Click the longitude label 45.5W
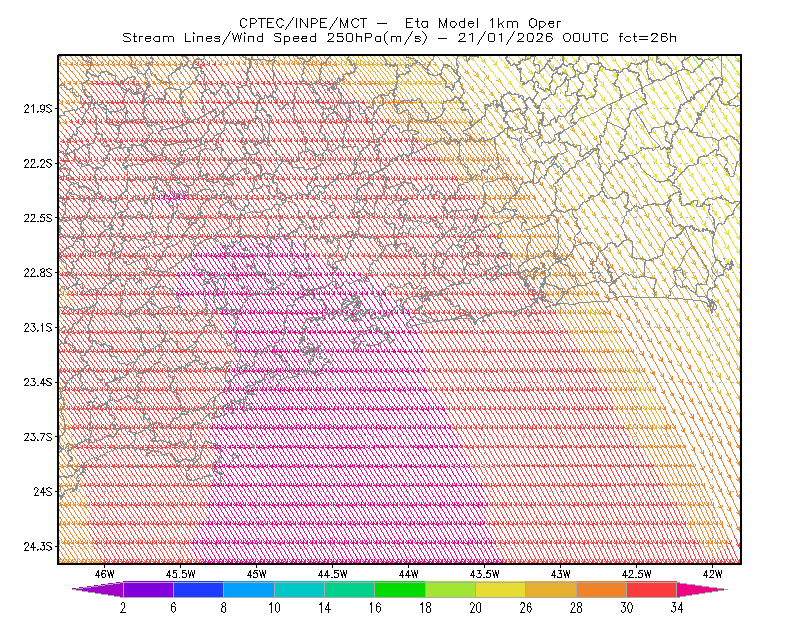The height and width of the screenshot is (618, 800). pos(181,574)
